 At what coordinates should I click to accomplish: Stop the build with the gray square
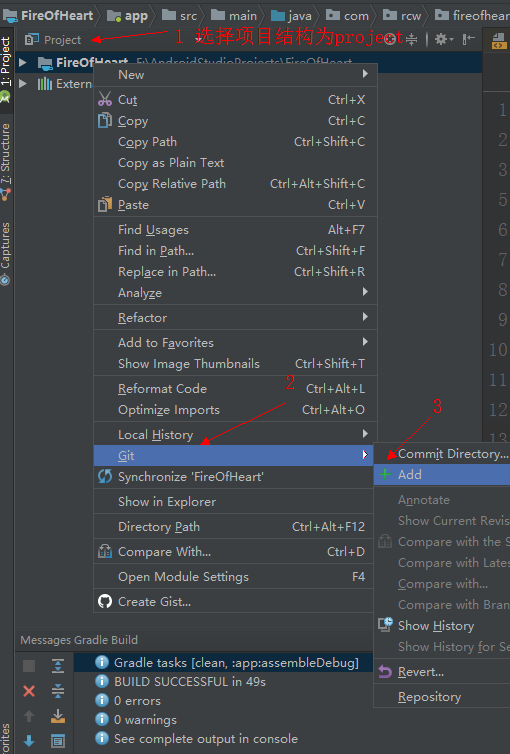click(x=29, y=666)
